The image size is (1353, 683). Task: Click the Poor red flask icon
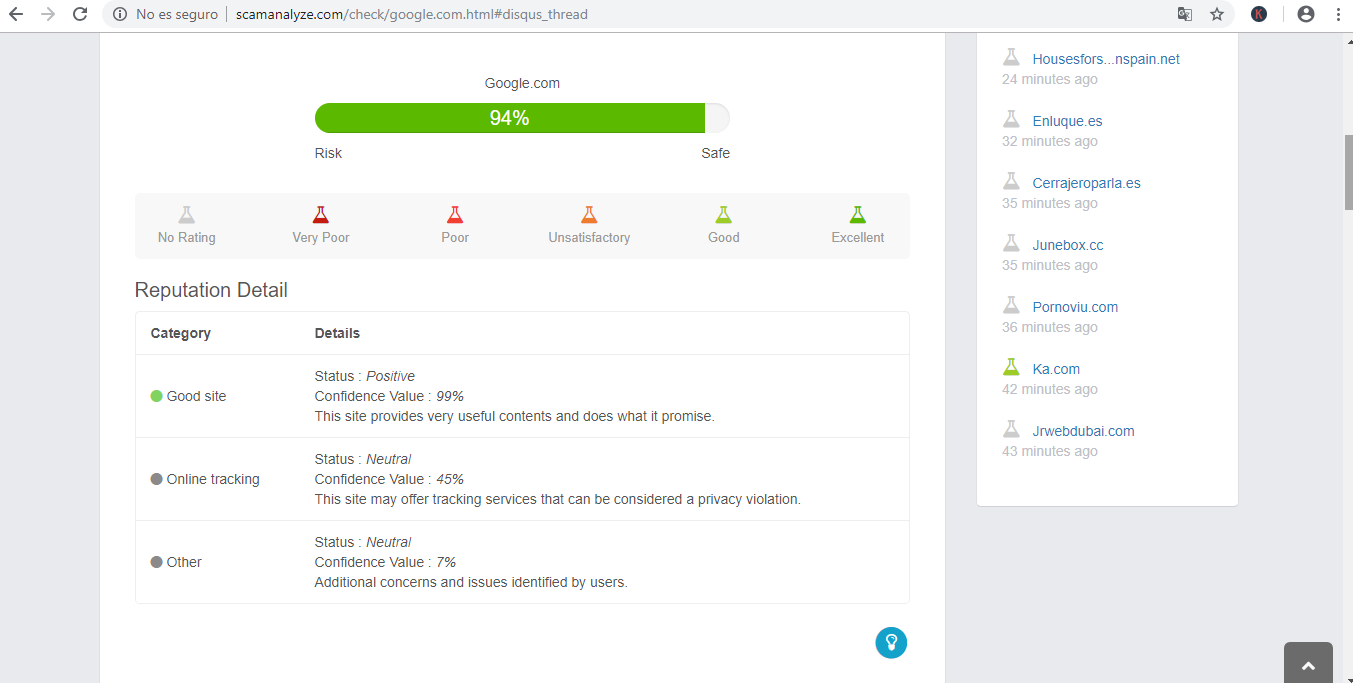tap(455, 214)
